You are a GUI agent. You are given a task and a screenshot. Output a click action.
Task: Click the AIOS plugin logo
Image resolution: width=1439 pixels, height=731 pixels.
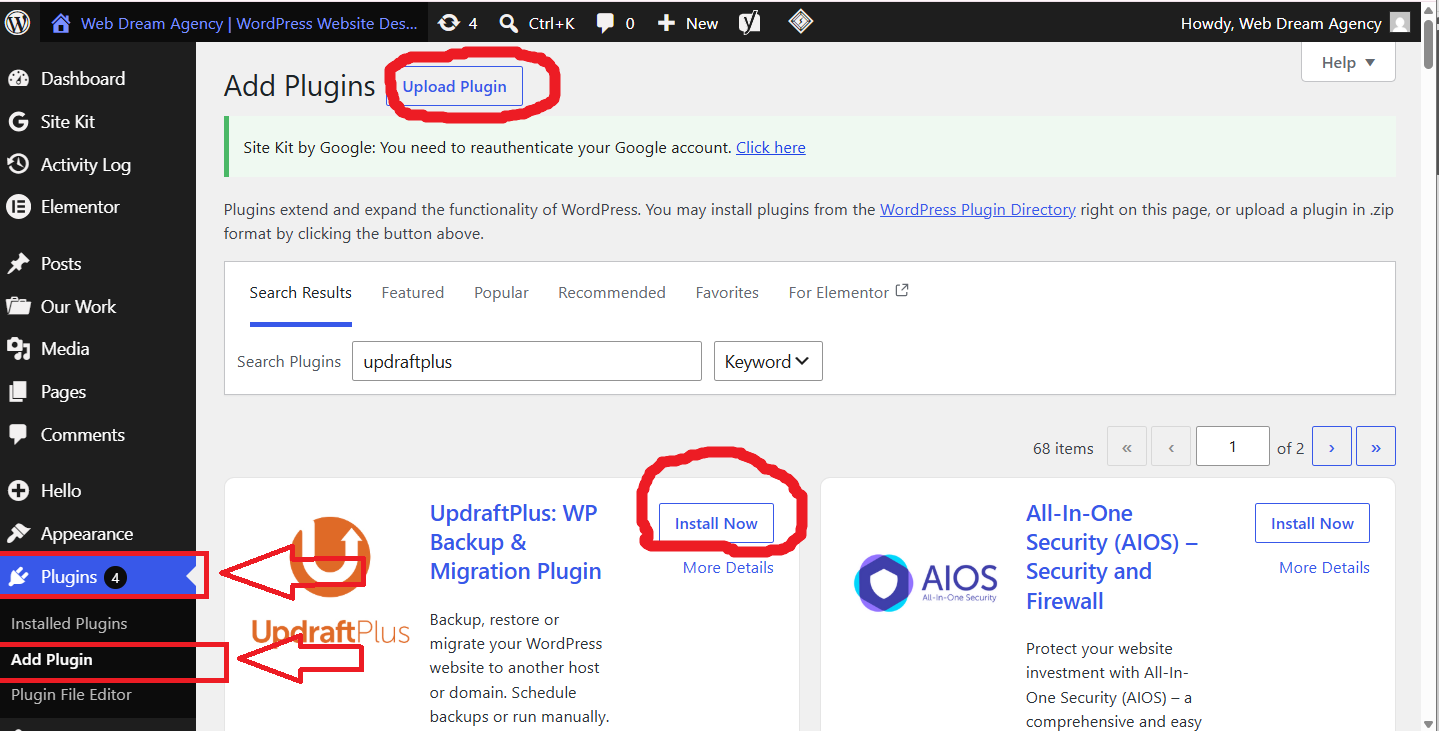926,582
